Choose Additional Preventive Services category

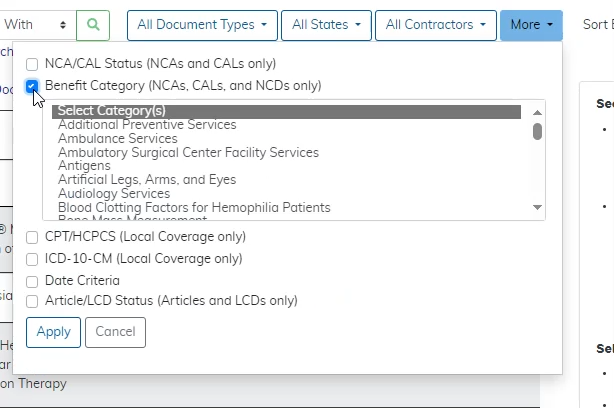[x=147, y=125]
